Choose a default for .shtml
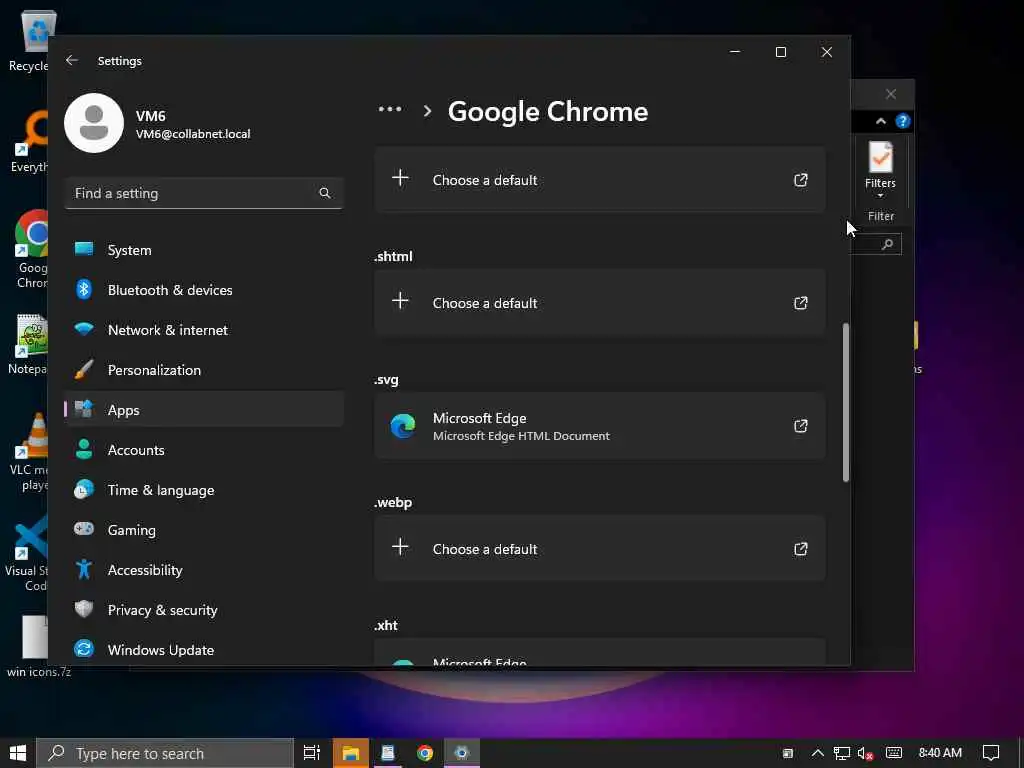The image size is (1024, 768). click(x=600, y=303)
